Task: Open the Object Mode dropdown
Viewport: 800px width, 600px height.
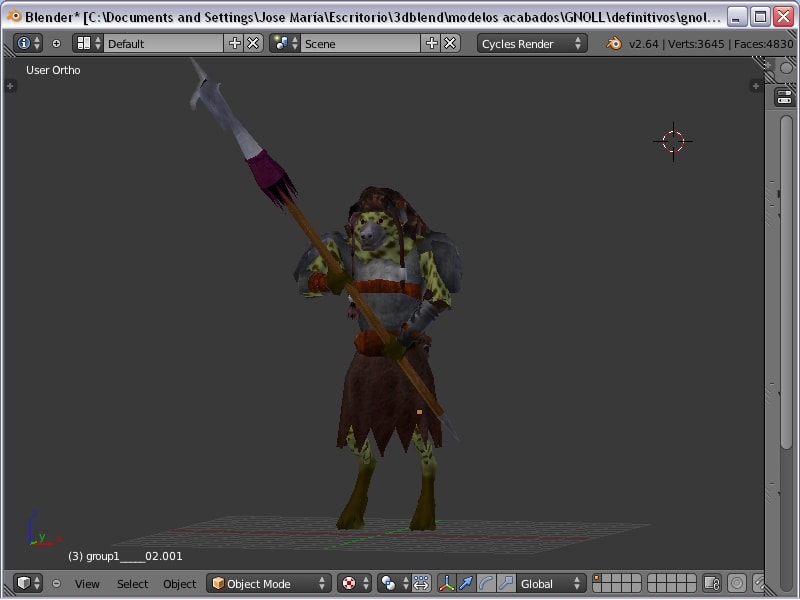Action: point(269,583)
